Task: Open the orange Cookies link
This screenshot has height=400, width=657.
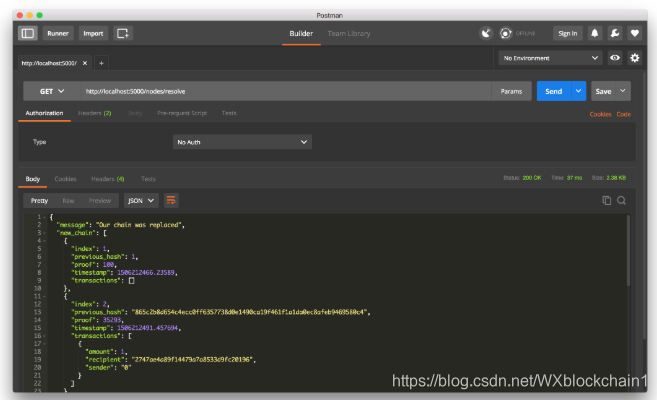Action: coord(600,114)
